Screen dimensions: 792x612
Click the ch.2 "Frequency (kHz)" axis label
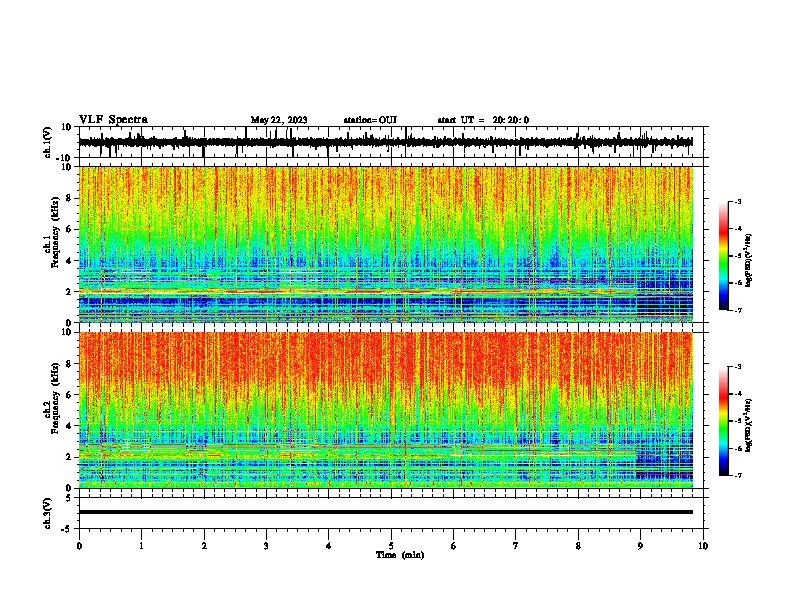click(55, 398)
